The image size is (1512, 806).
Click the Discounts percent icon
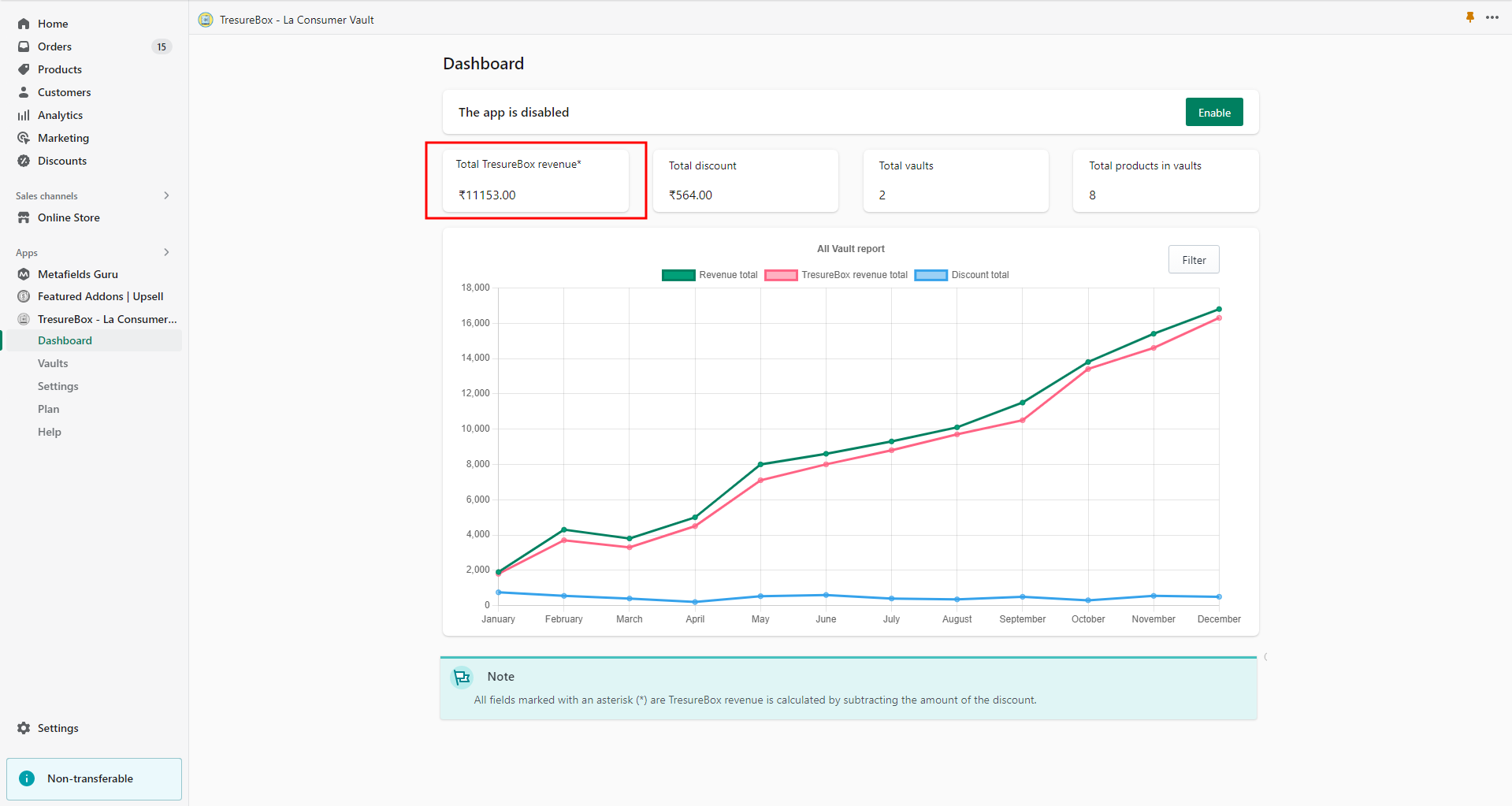[24, 161]
